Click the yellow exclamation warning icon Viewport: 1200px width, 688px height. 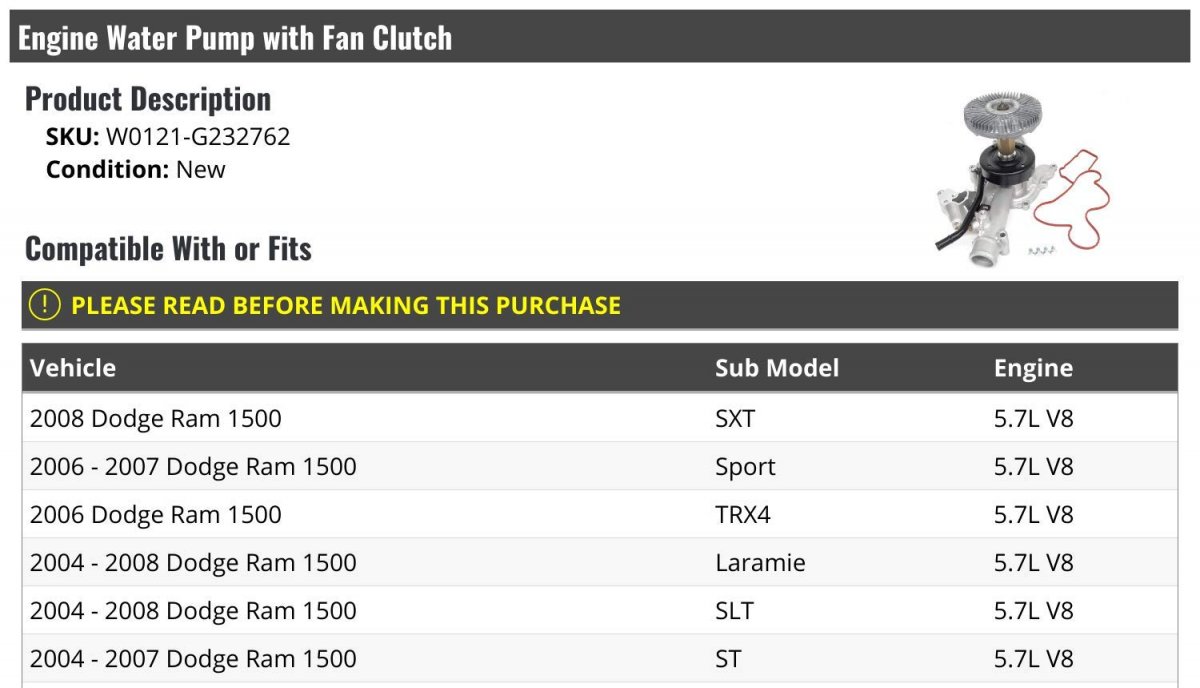pos(44,305)
